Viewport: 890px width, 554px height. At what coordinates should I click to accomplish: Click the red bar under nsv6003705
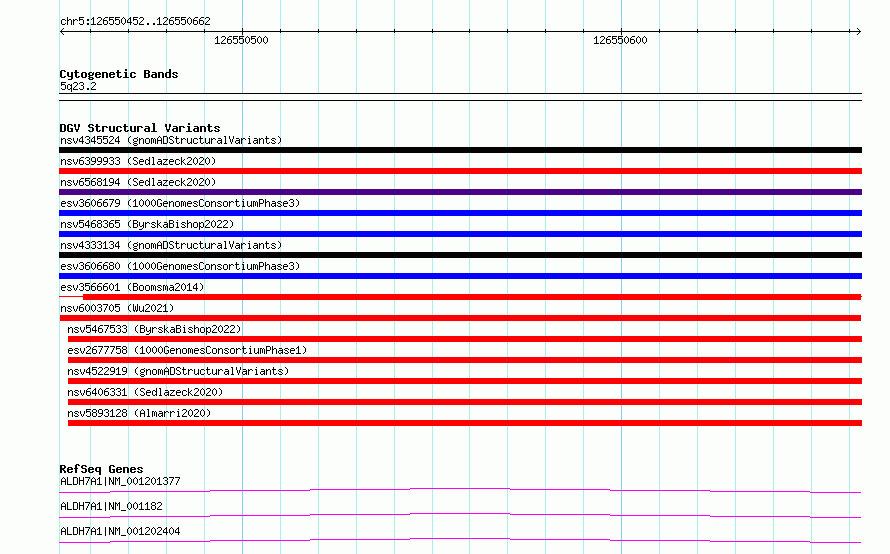click(x=460, y=318)
